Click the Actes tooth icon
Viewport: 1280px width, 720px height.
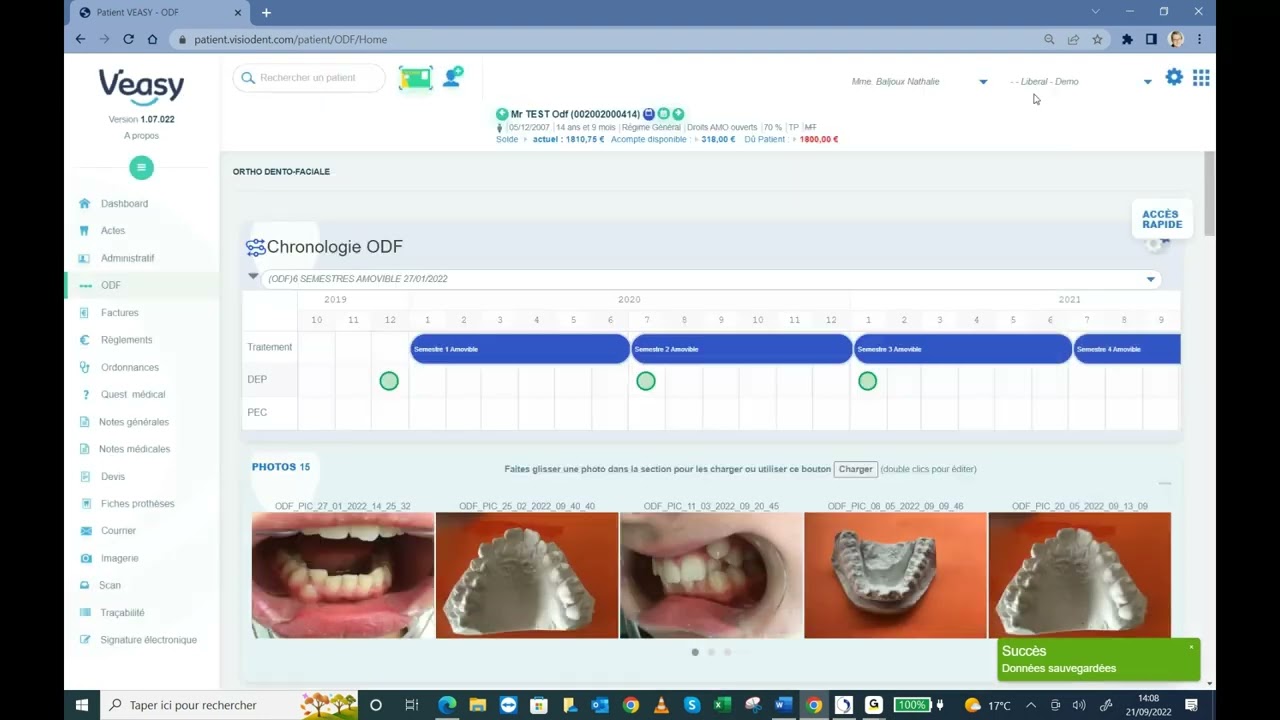click(x=85, y=230)
